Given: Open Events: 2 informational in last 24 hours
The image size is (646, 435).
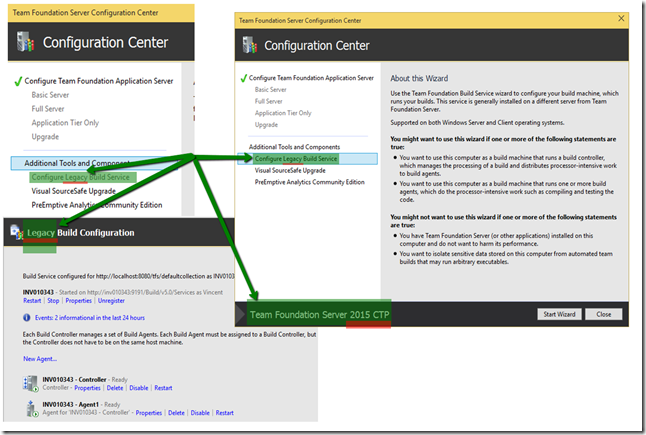Looking at the screenshot, I should 89,318.
